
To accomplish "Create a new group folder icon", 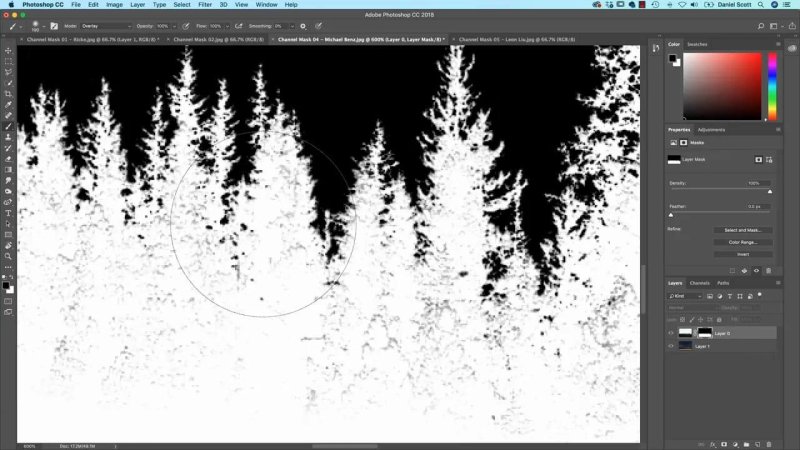I will (746, 444).
